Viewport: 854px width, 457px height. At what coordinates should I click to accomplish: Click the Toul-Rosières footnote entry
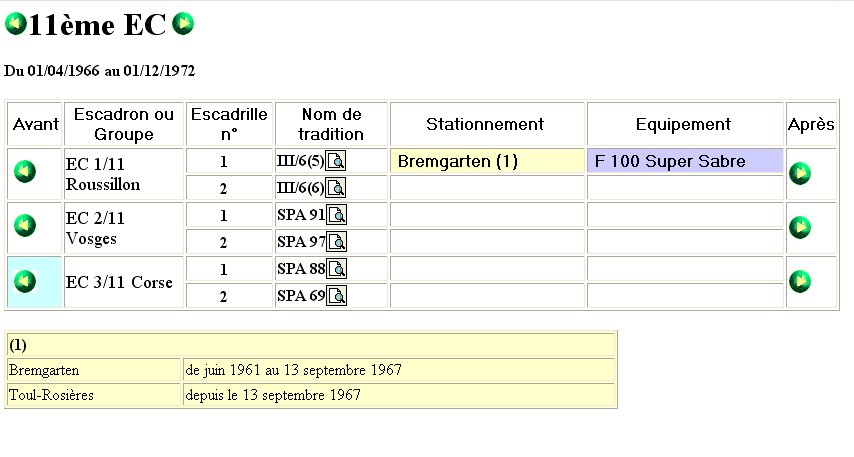point(51,395)
